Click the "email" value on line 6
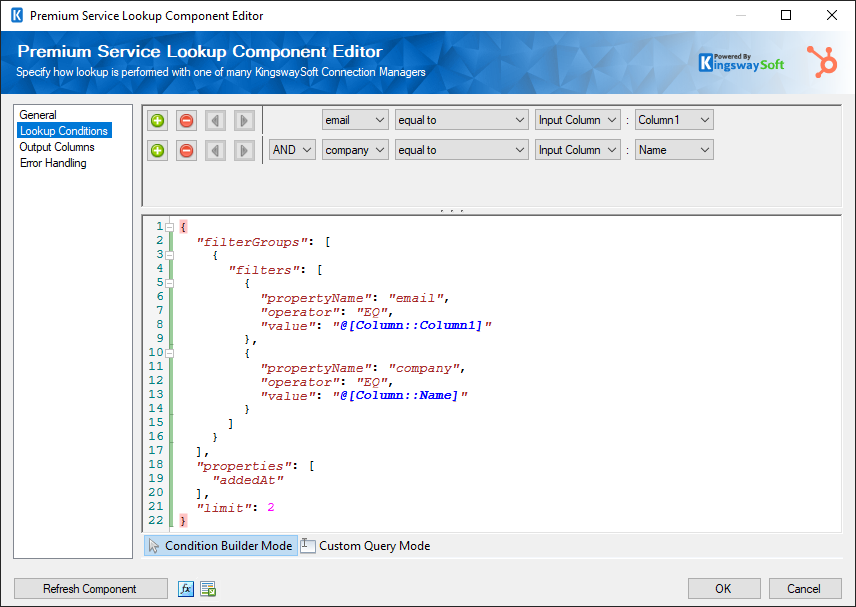This screenshot has width=856, height=607. coord(415,298)
